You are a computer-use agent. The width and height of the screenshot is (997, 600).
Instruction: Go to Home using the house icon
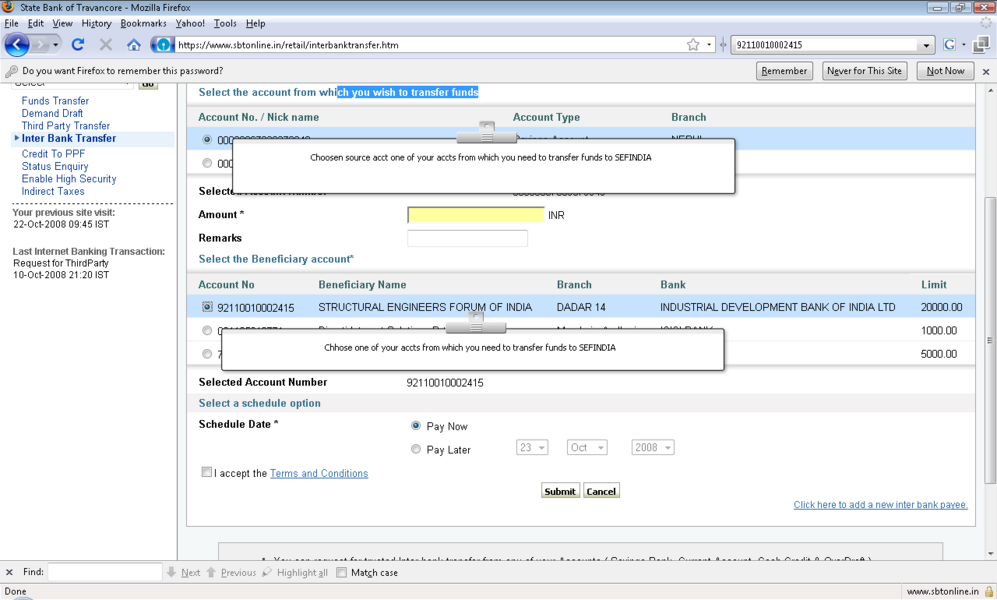tap(133, 45)
